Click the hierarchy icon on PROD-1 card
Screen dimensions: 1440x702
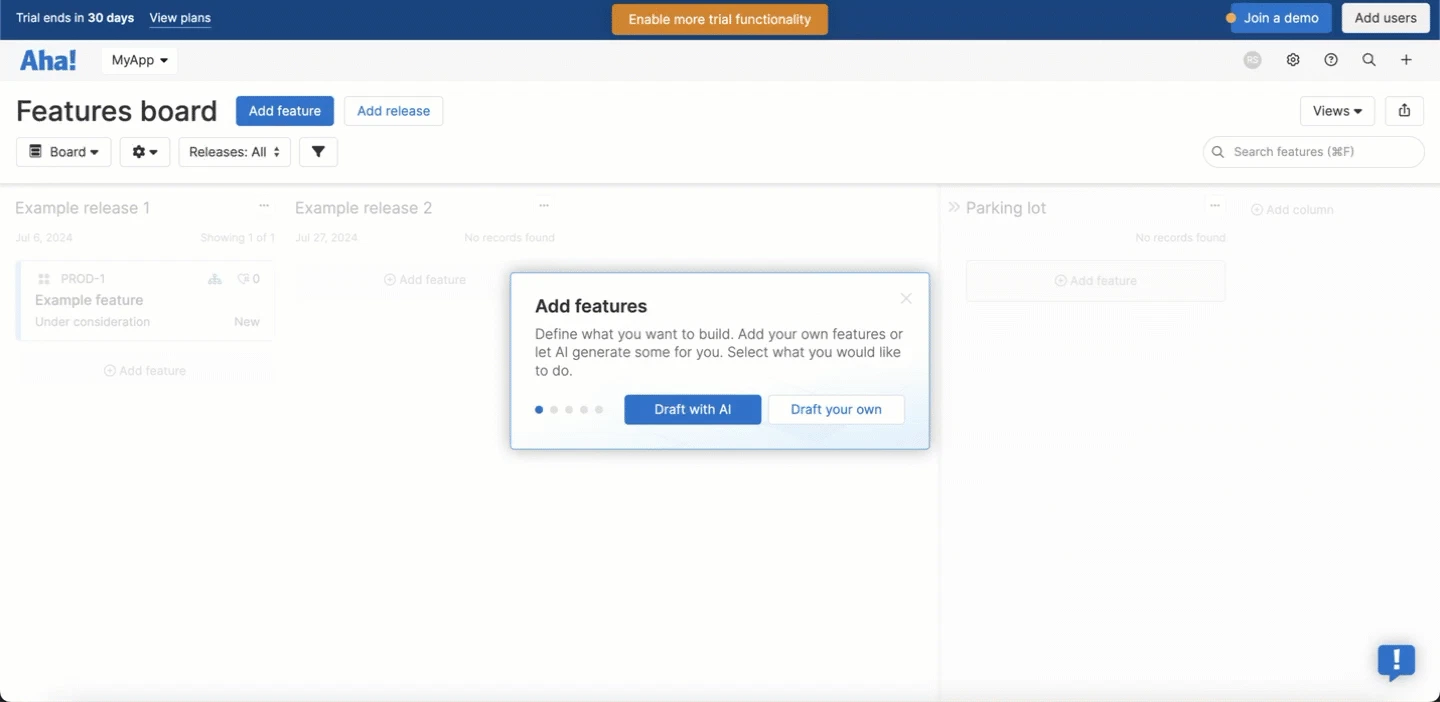pyautogui.click(x=215, y=279)
